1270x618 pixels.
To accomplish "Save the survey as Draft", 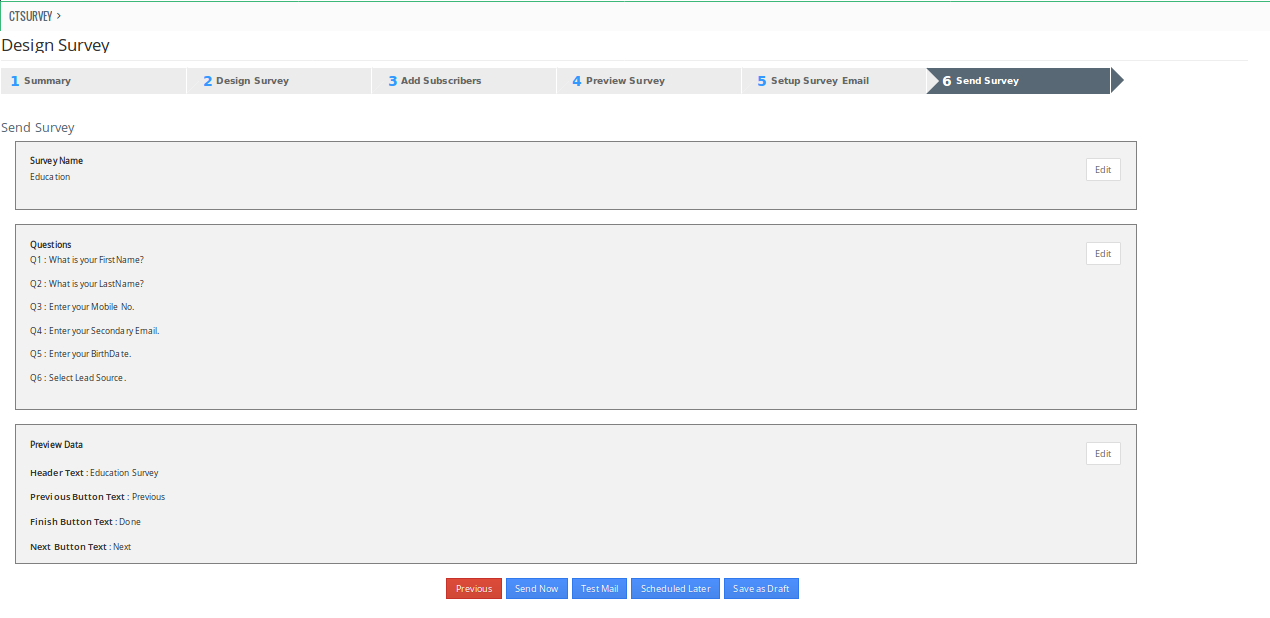I will (761, 589).
